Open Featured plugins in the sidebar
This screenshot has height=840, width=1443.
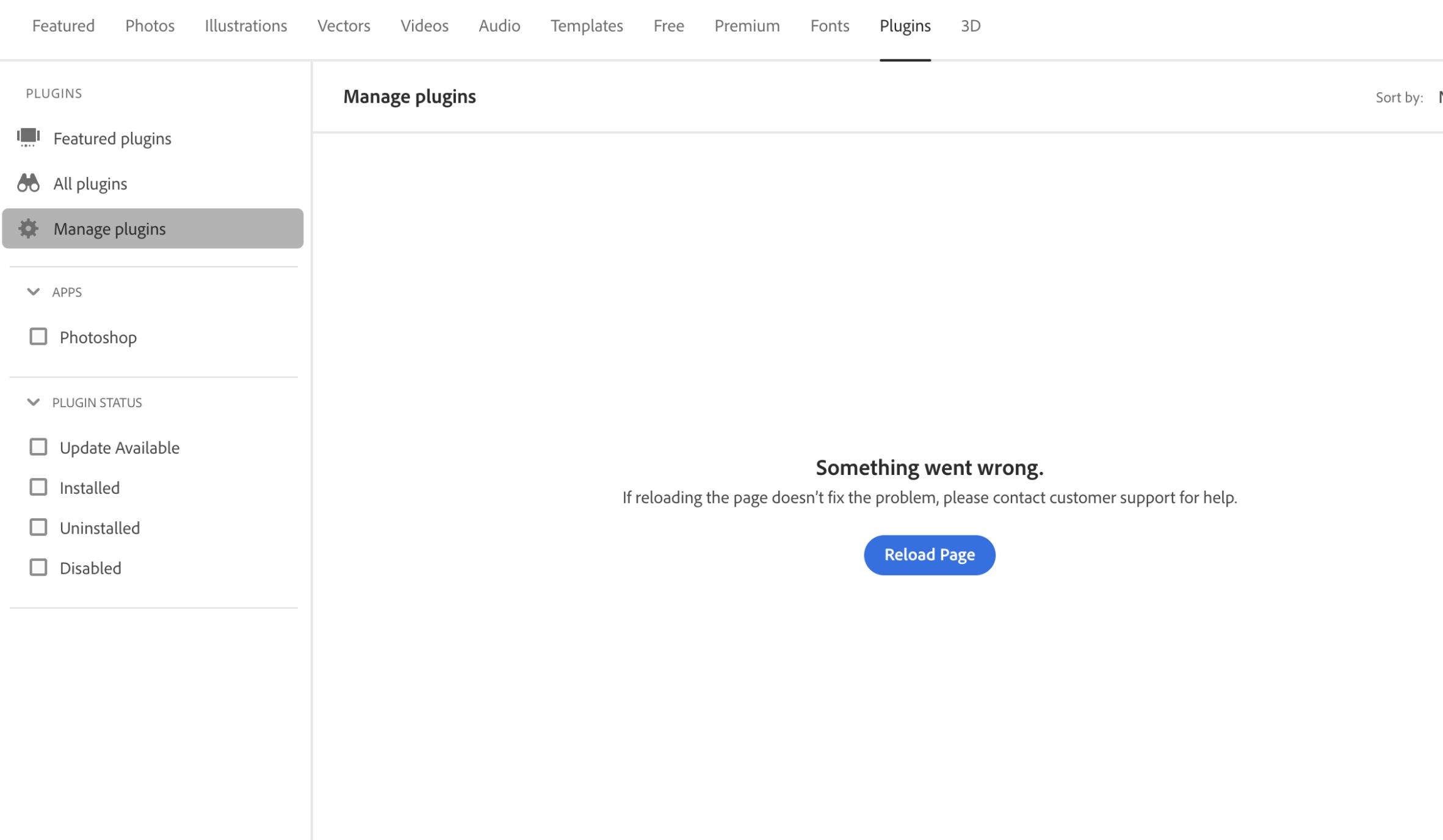point(112,139)
